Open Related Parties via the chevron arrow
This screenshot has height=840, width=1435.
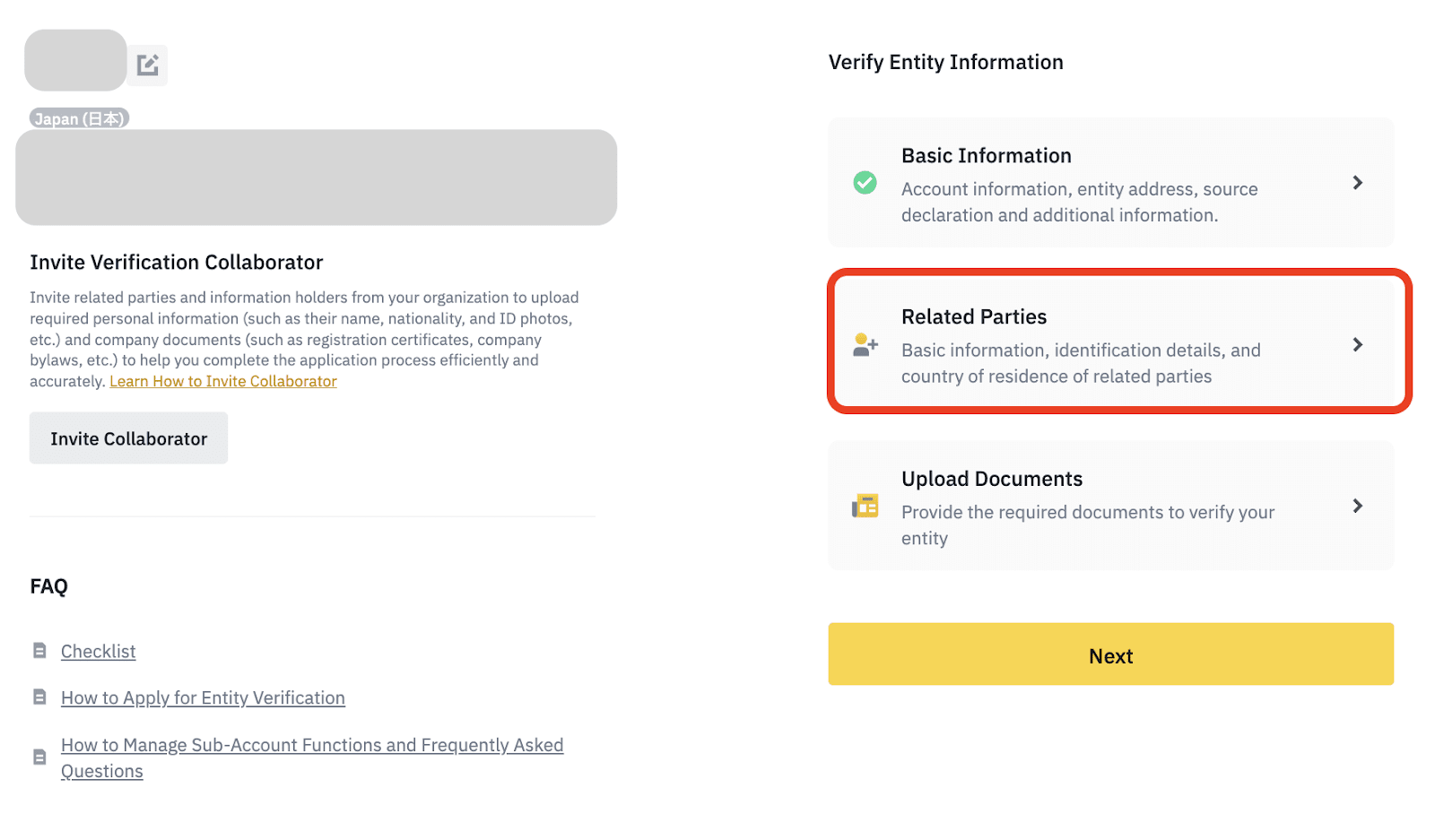1357,345
